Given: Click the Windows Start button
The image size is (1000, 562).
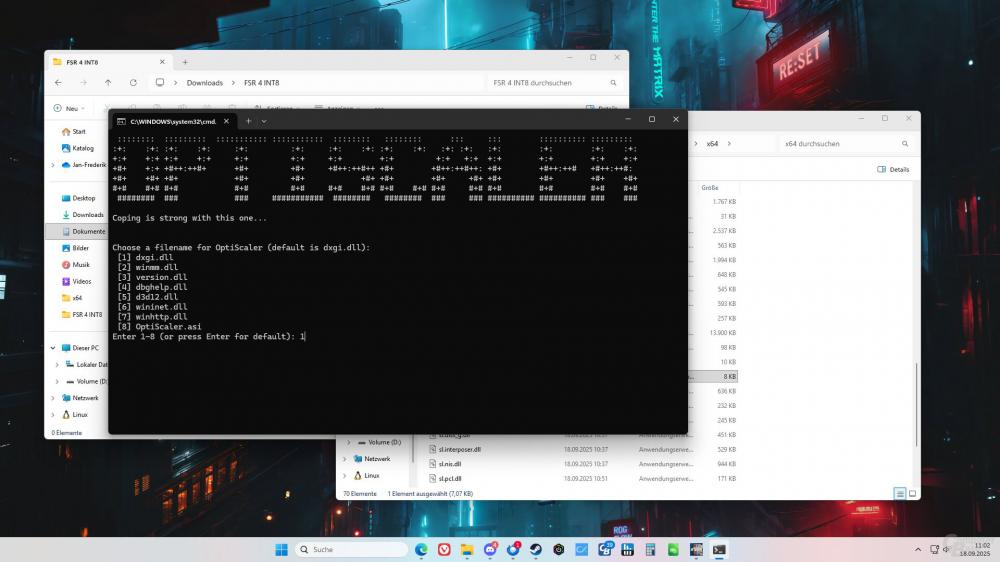Looking at the screenshot, I should pyautogui.click(x=281, y=550).
